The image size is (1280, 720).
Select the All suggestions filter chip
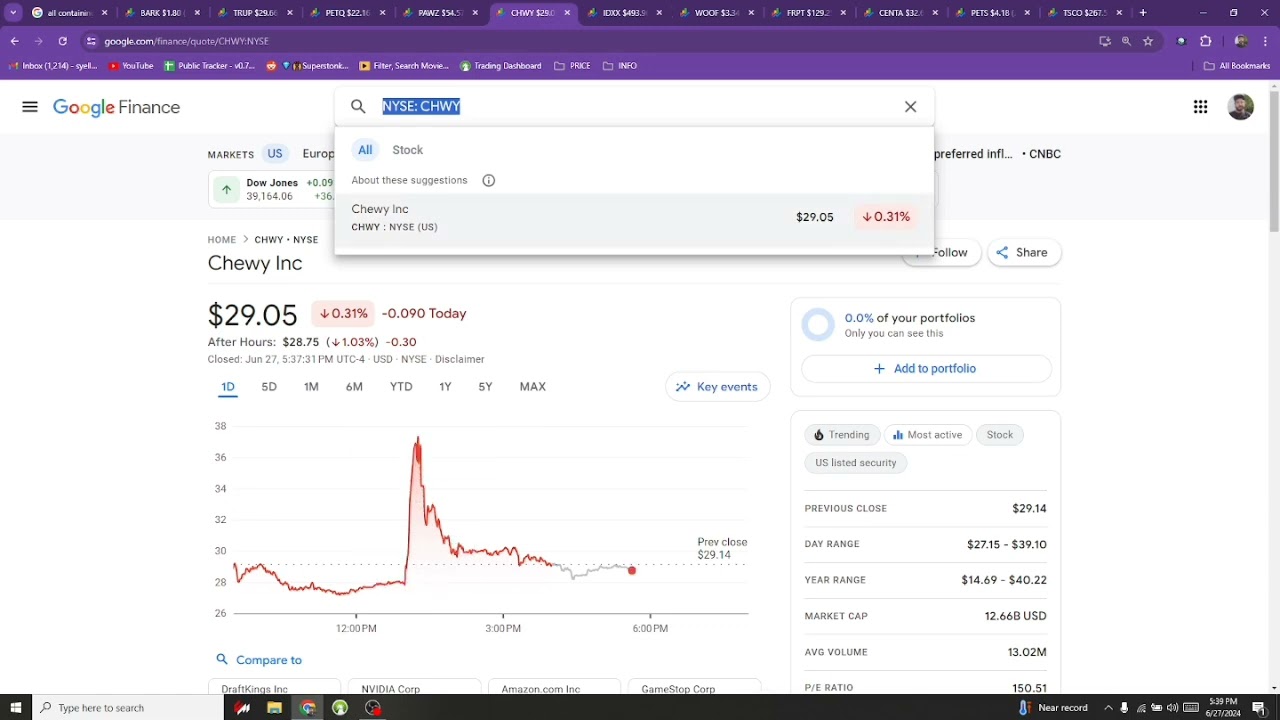[x=365, y=150]
